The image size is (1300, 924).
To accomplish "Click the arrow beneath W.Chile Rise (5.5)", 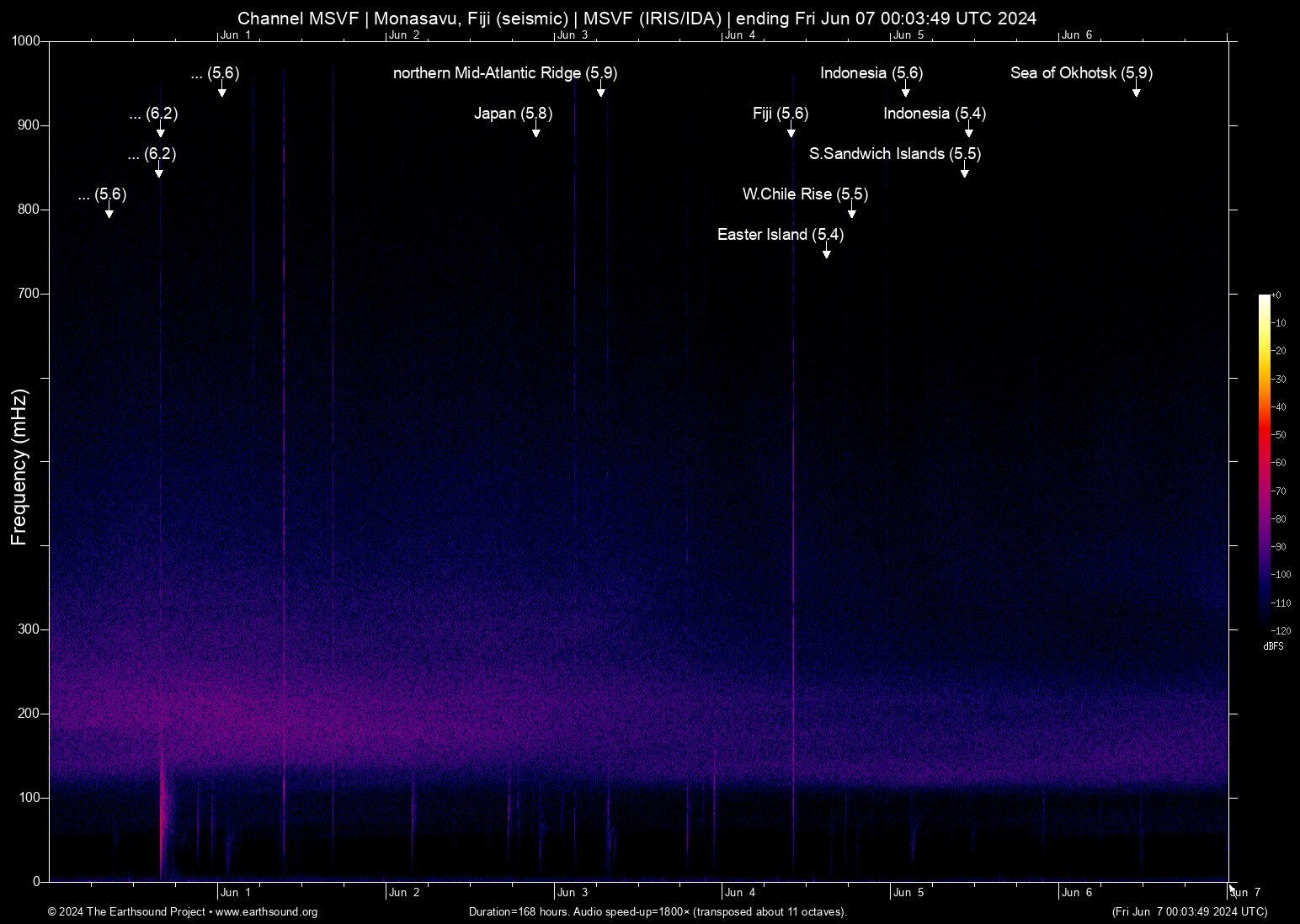I will (x=851, y=213).
